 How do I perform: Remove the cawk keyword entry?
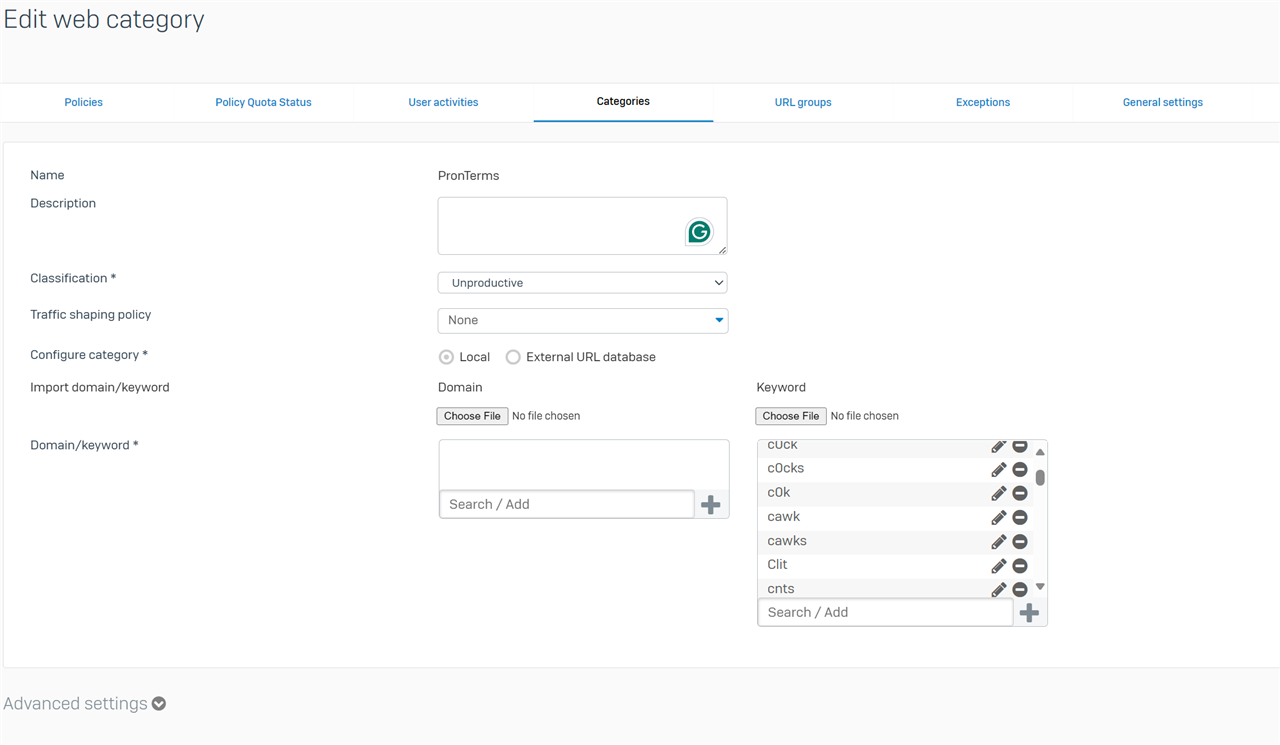click(1020, 517)
